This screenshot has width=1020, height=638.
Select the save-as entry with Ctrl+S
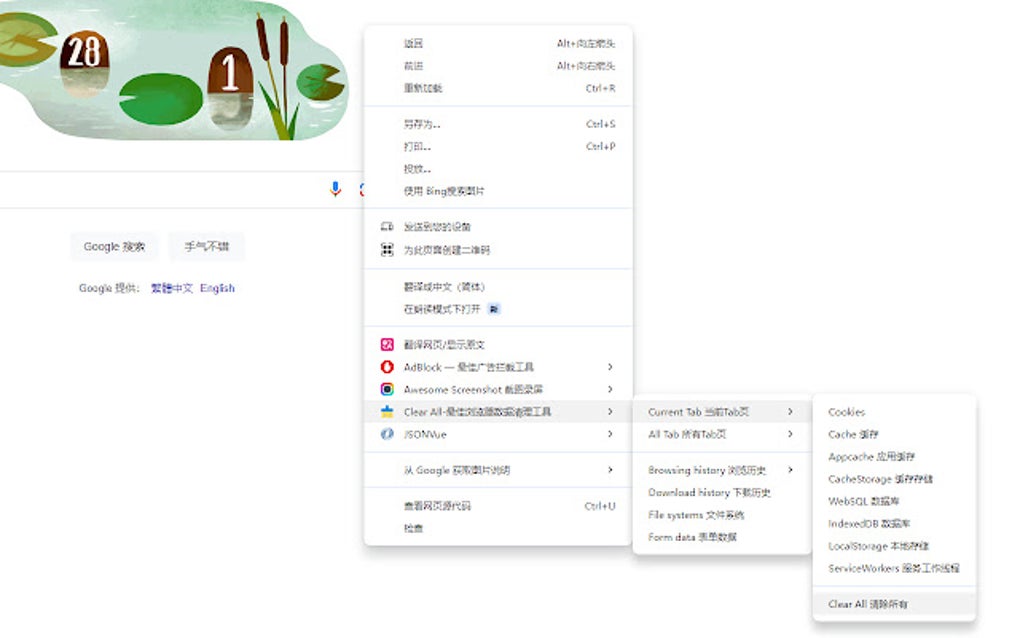[x=498, y=124]
